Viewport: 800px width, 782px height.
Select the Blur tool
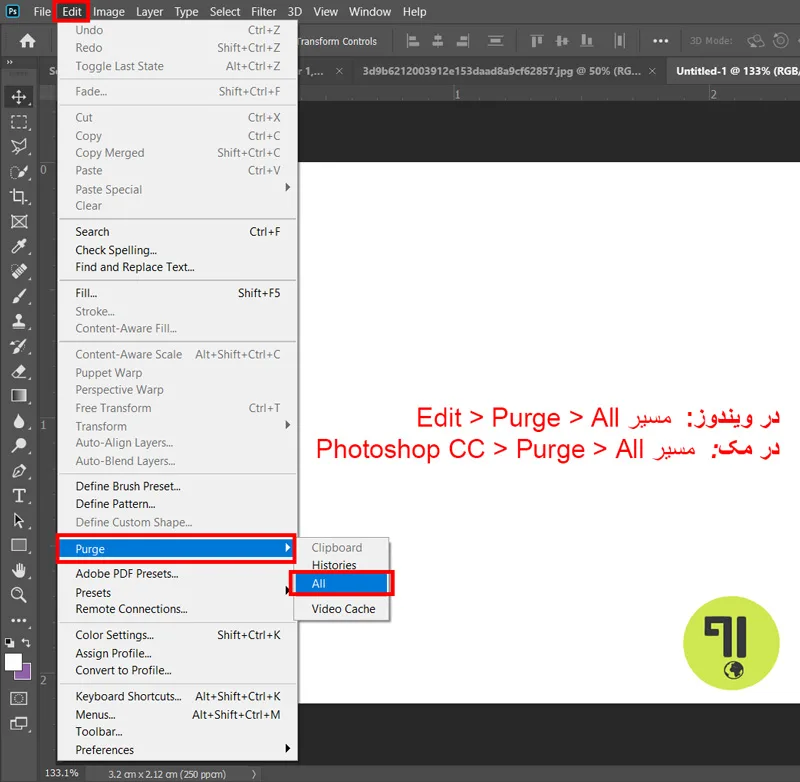click(19, 421)
